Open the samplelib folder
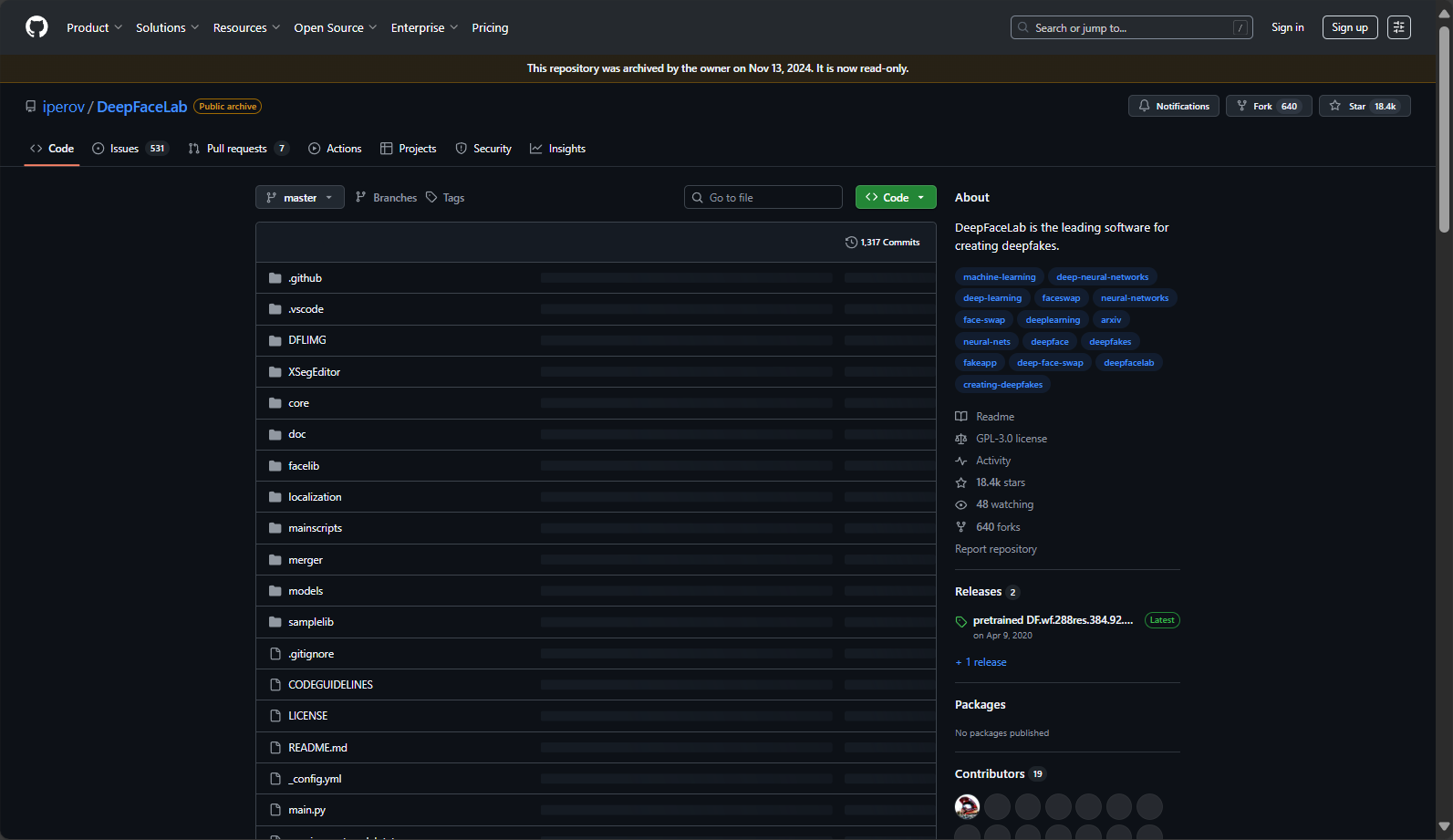This screenshot has width=1453, height=840. [x=311, y=622]
